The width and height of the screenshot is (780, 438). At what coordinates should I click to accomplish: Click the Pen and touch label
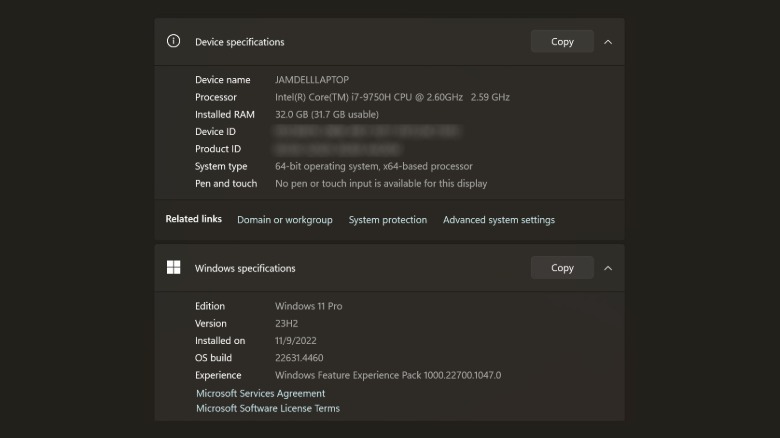pos(226,184)
